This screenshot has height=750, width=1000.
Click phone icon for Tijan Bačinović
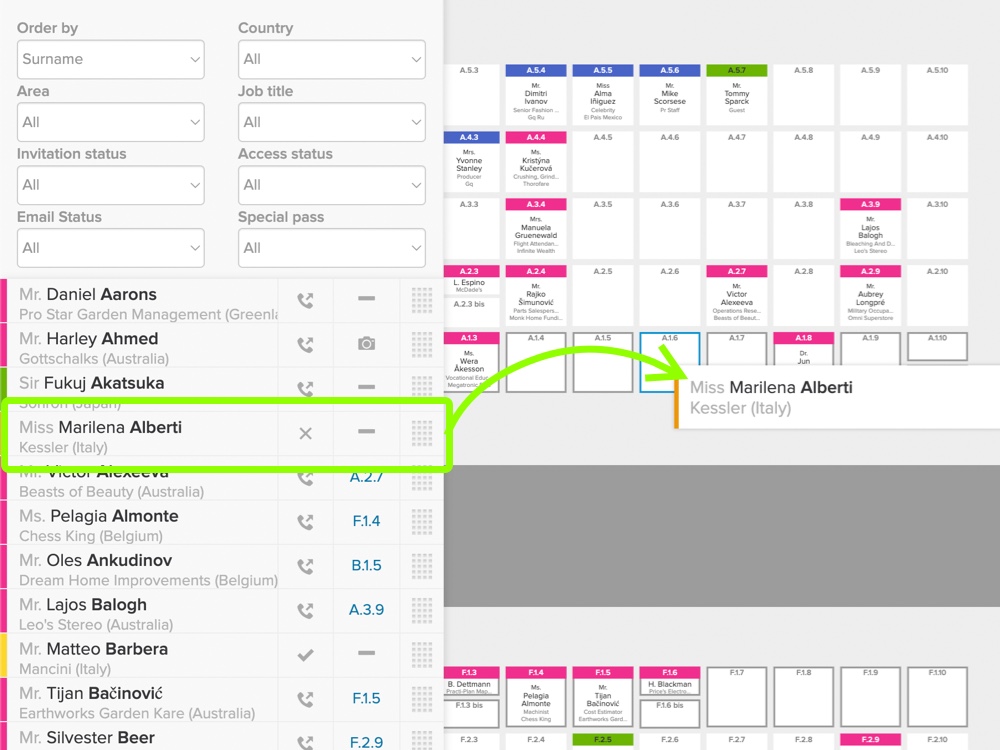pyautogui.click(x=305, y=699)
